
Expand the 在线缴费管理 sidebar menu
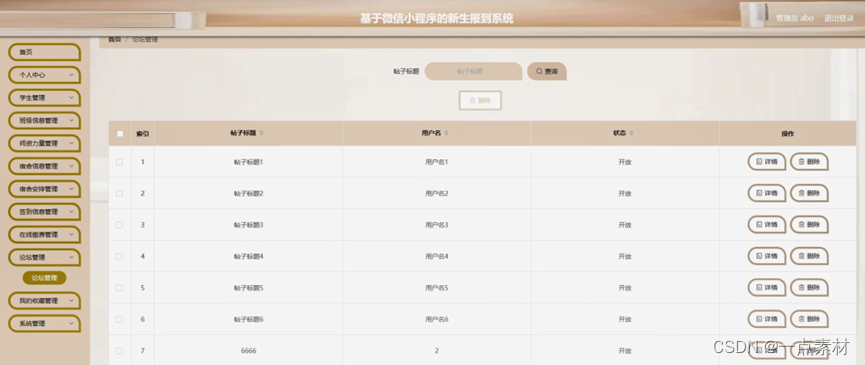(x=44, y=234)
